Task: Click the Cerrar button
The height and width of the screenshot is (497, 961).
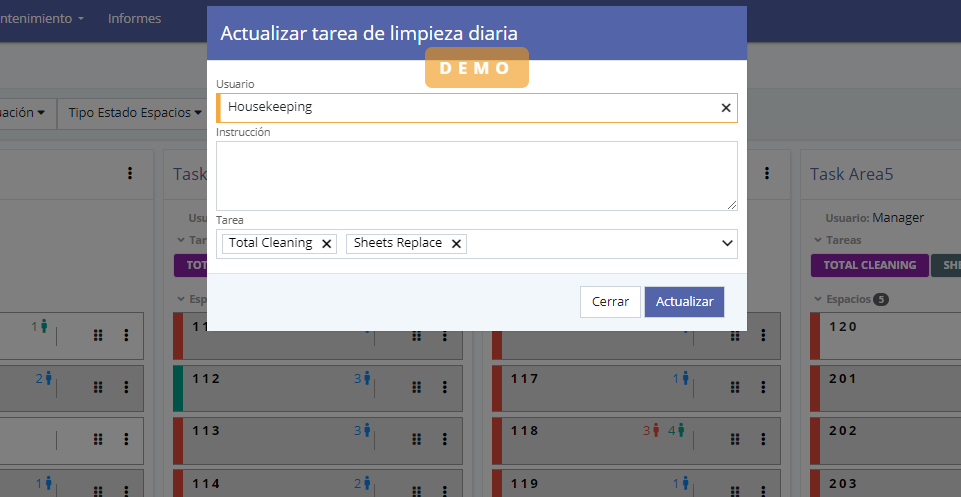Action: point(610,302)
